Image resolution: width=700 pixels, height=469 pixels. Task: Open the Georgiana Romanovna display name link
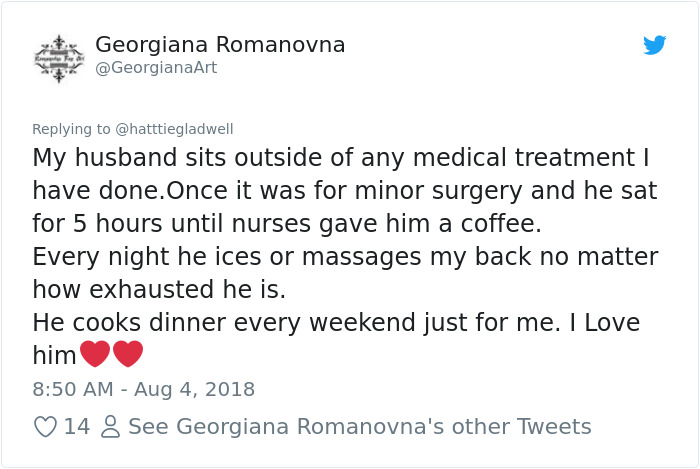220,44
